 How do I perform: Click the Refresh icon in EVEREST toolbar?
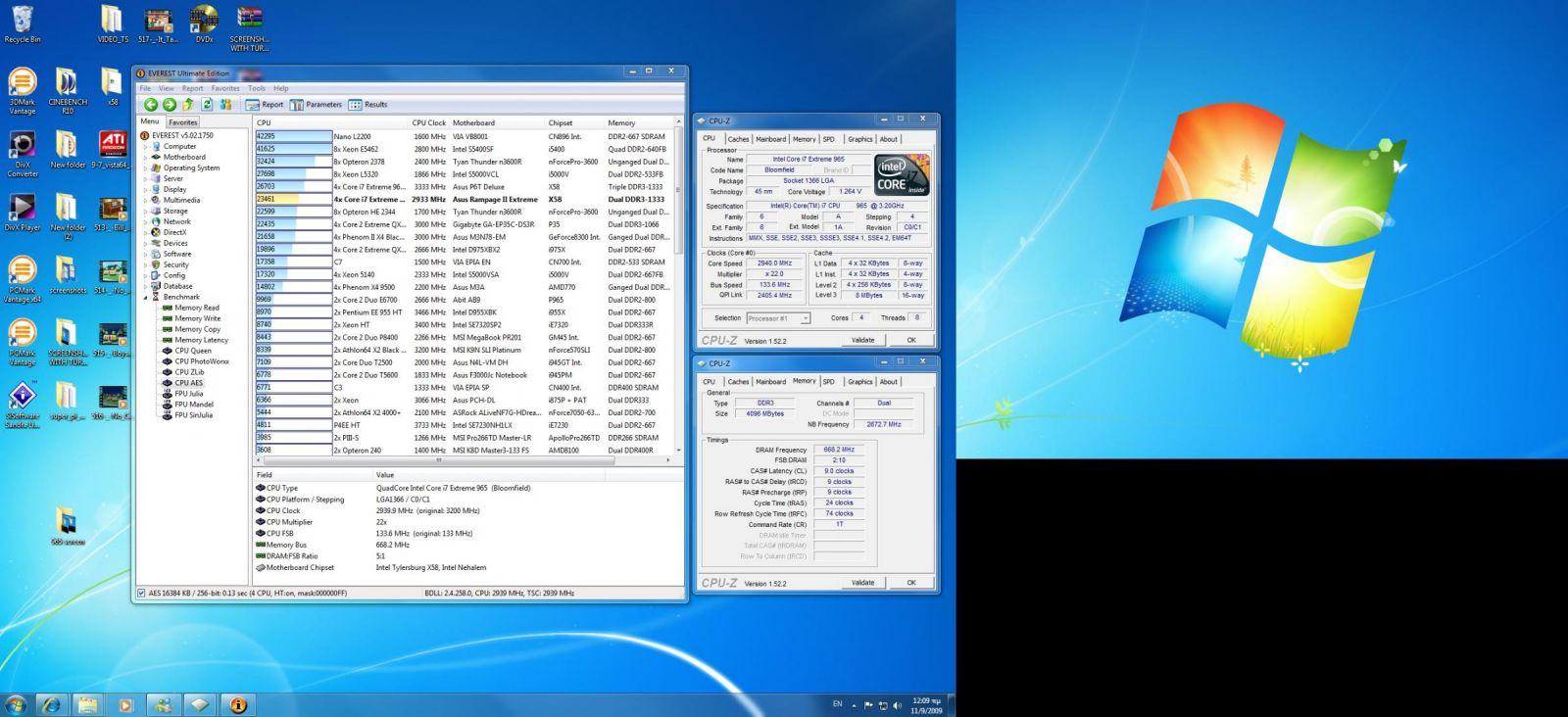click(207, 105)
